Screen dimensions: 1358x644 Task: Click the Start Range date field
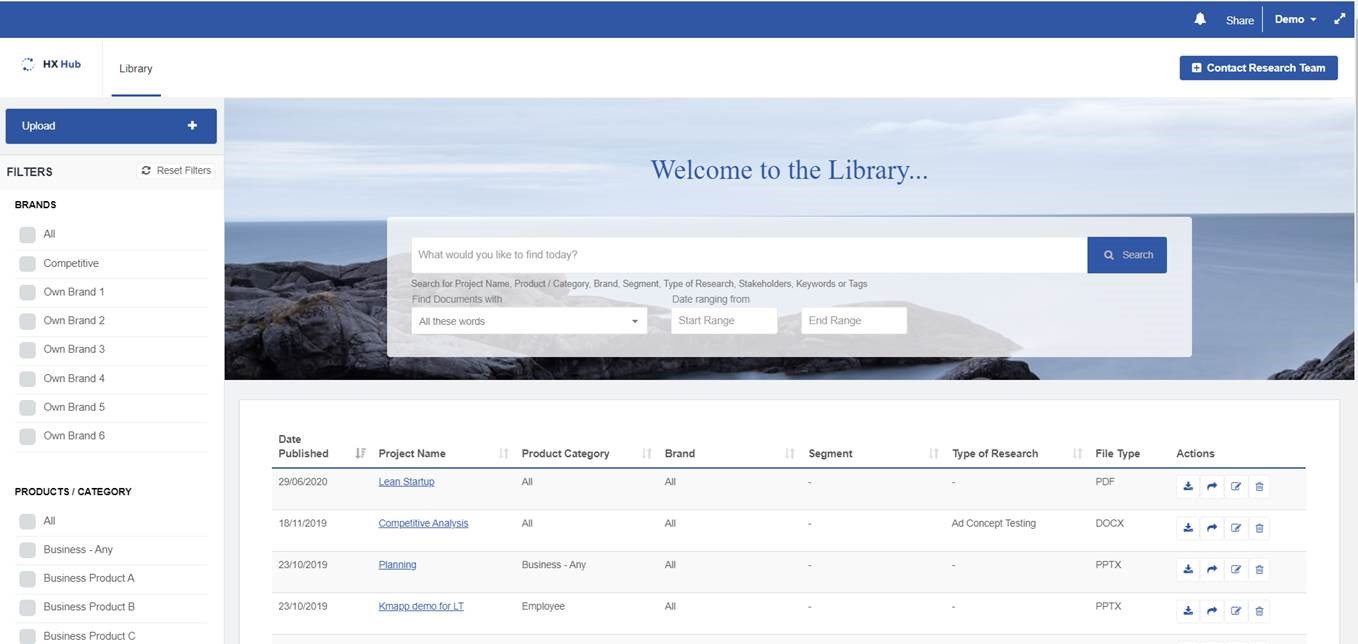click(724, 321)
